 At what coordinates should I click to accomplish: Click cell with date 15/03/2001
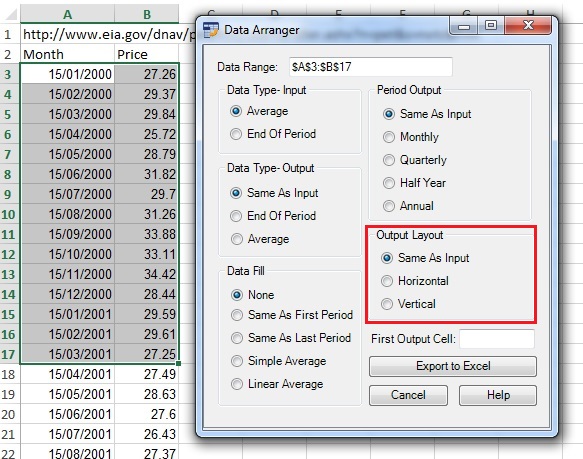pyautogui.click(x=67, y=354)
